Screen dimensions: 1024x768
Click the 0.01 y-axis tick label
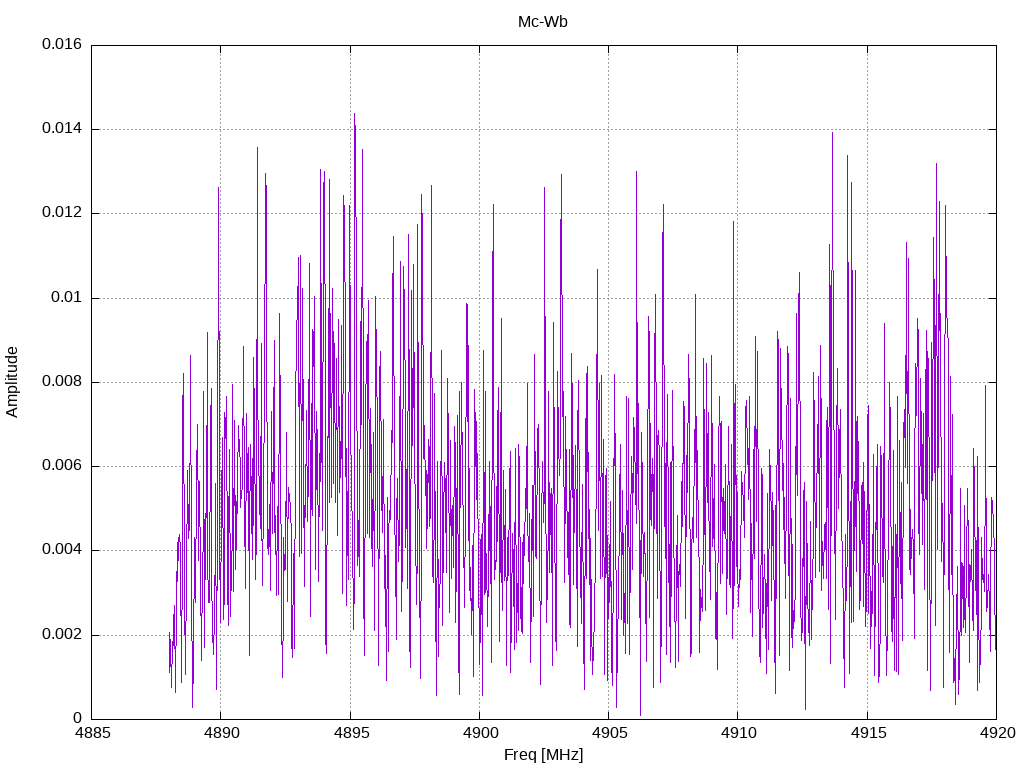(67, 298)
